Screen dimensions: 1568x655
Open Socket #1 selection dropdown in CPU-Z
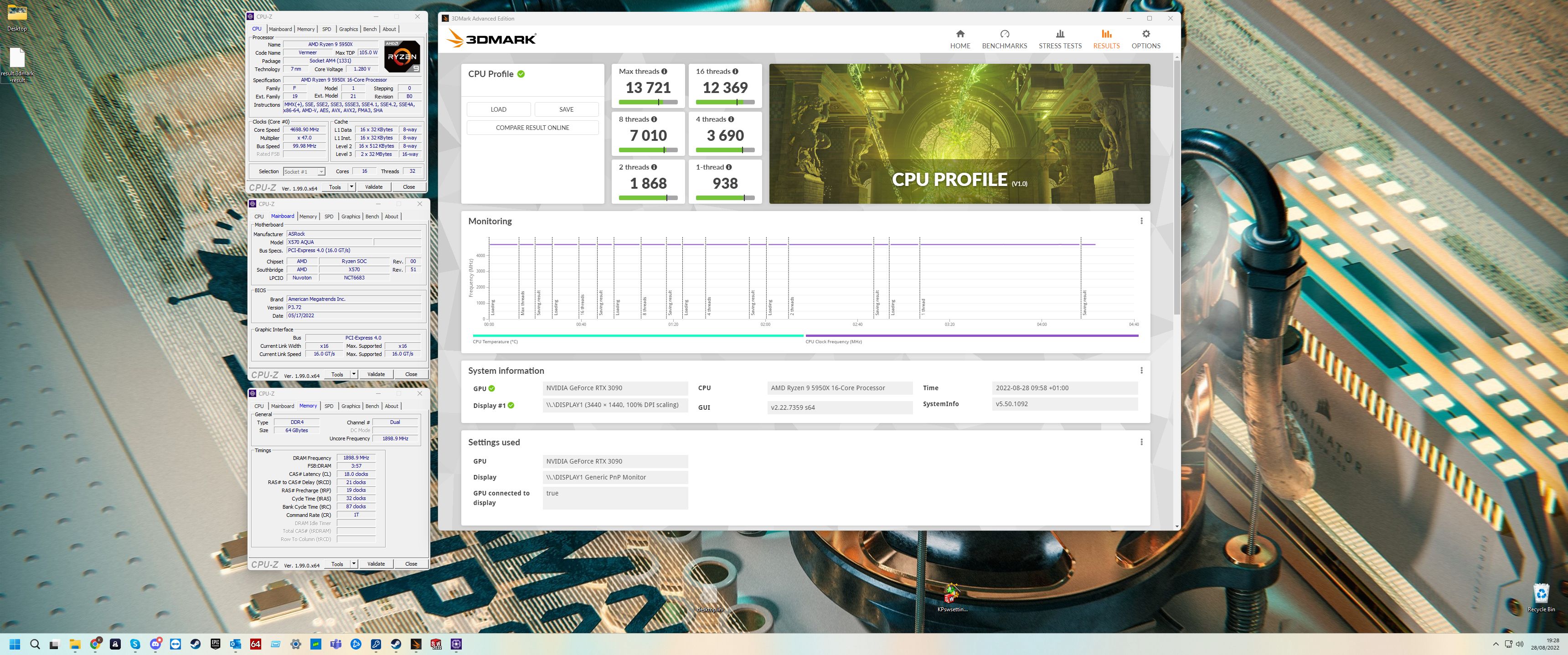pos(304,172)
